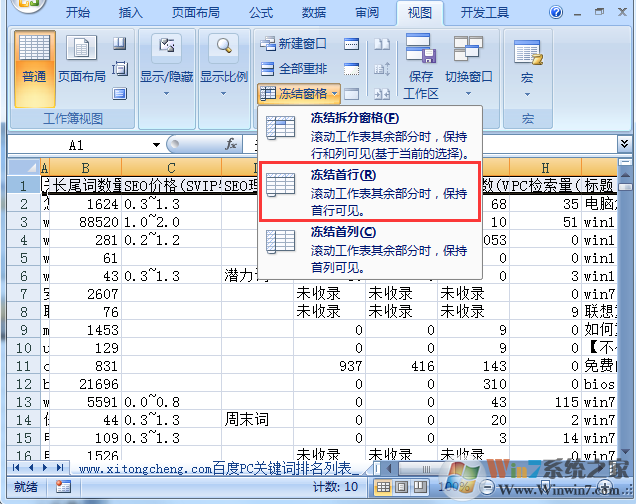Click cell containing 88520

86,222
